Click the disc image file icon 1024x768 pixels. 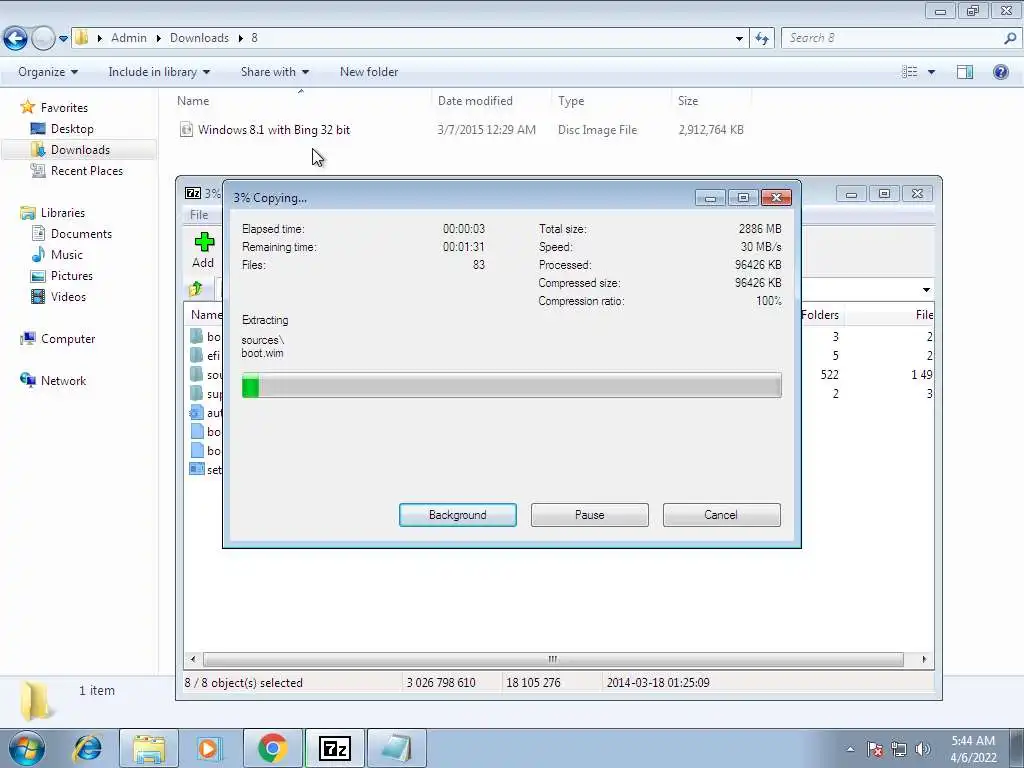tap(186, 129)
